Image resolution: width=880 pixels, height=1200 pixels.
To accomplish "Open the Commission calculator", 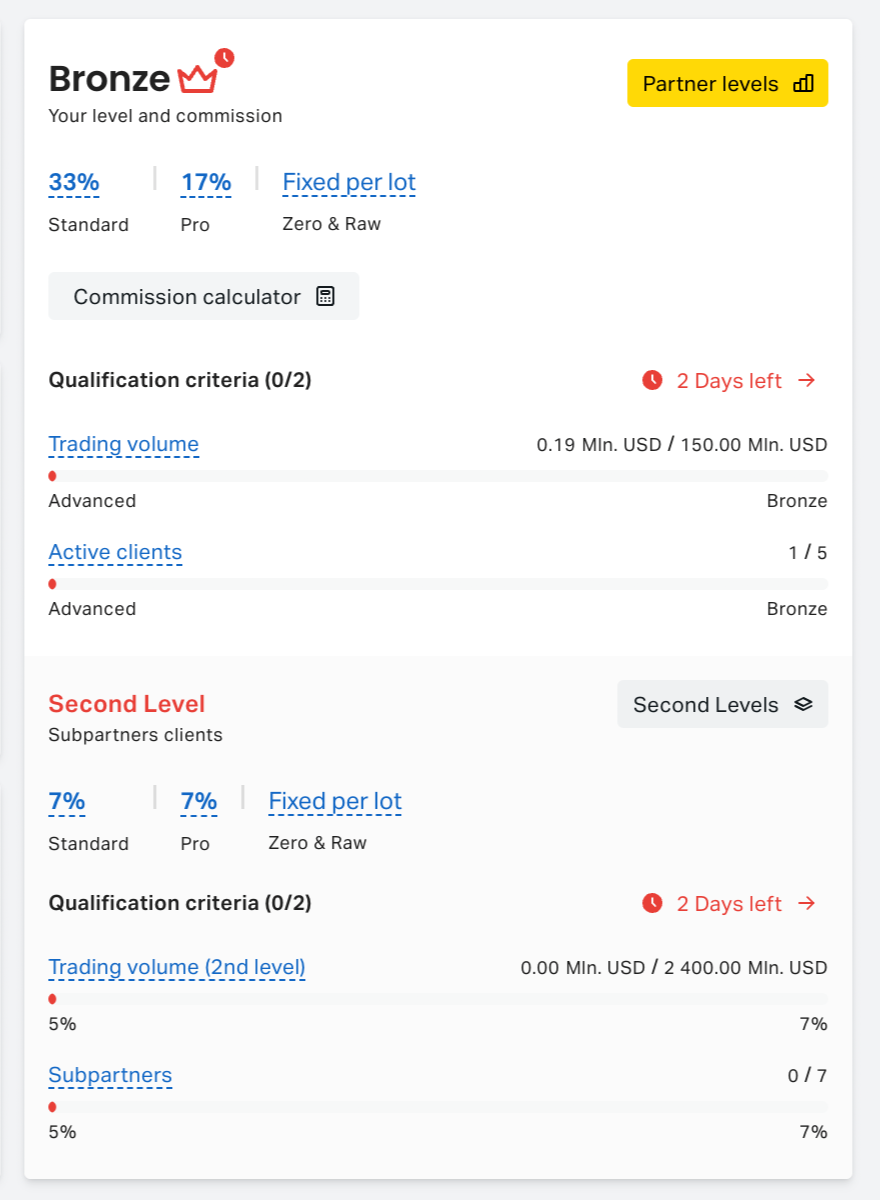I will click(x=203, y=296).
